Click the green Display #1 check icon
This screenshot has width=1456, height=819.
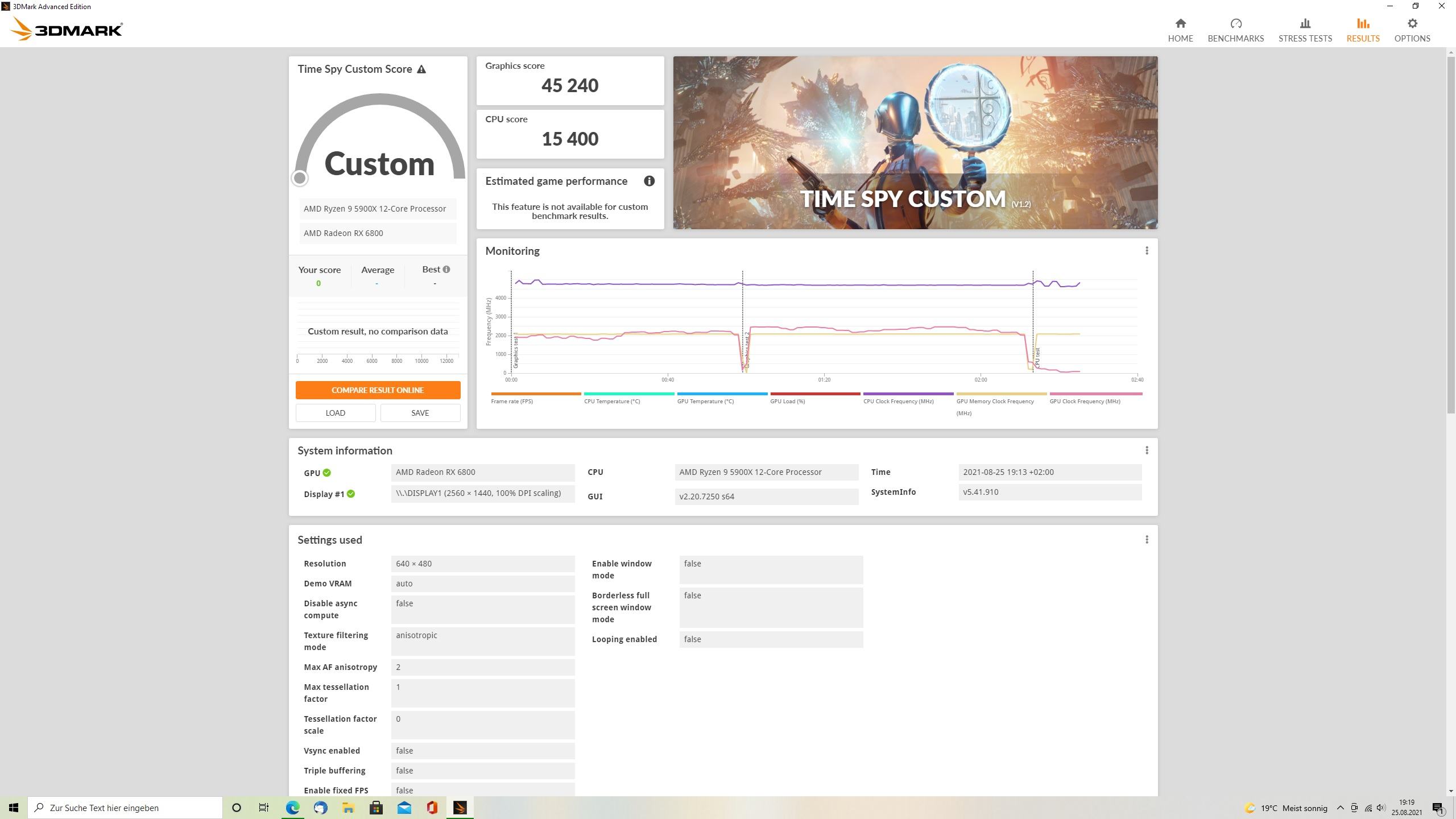tap(351, 494)
